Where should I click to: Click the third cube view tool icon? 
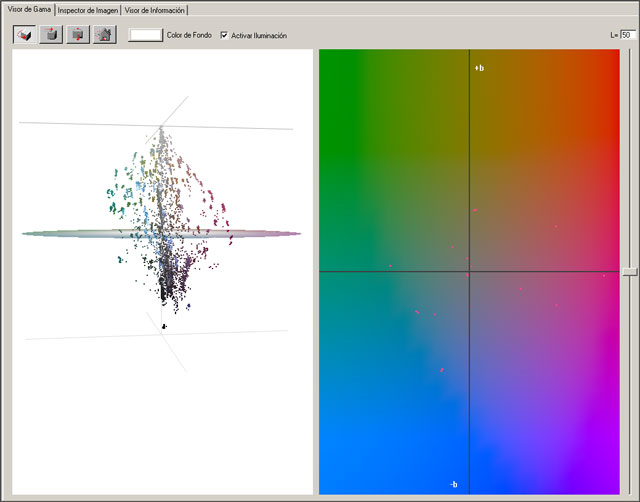click(x=77, y=34)
